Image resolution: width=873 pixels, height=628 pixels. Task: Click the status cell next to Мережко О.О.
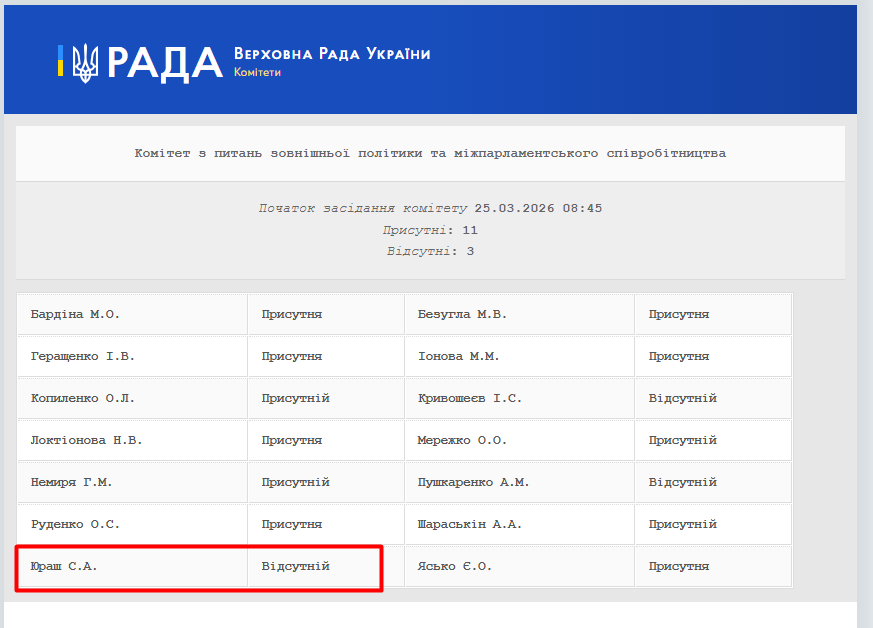click(x=713, y=440)
